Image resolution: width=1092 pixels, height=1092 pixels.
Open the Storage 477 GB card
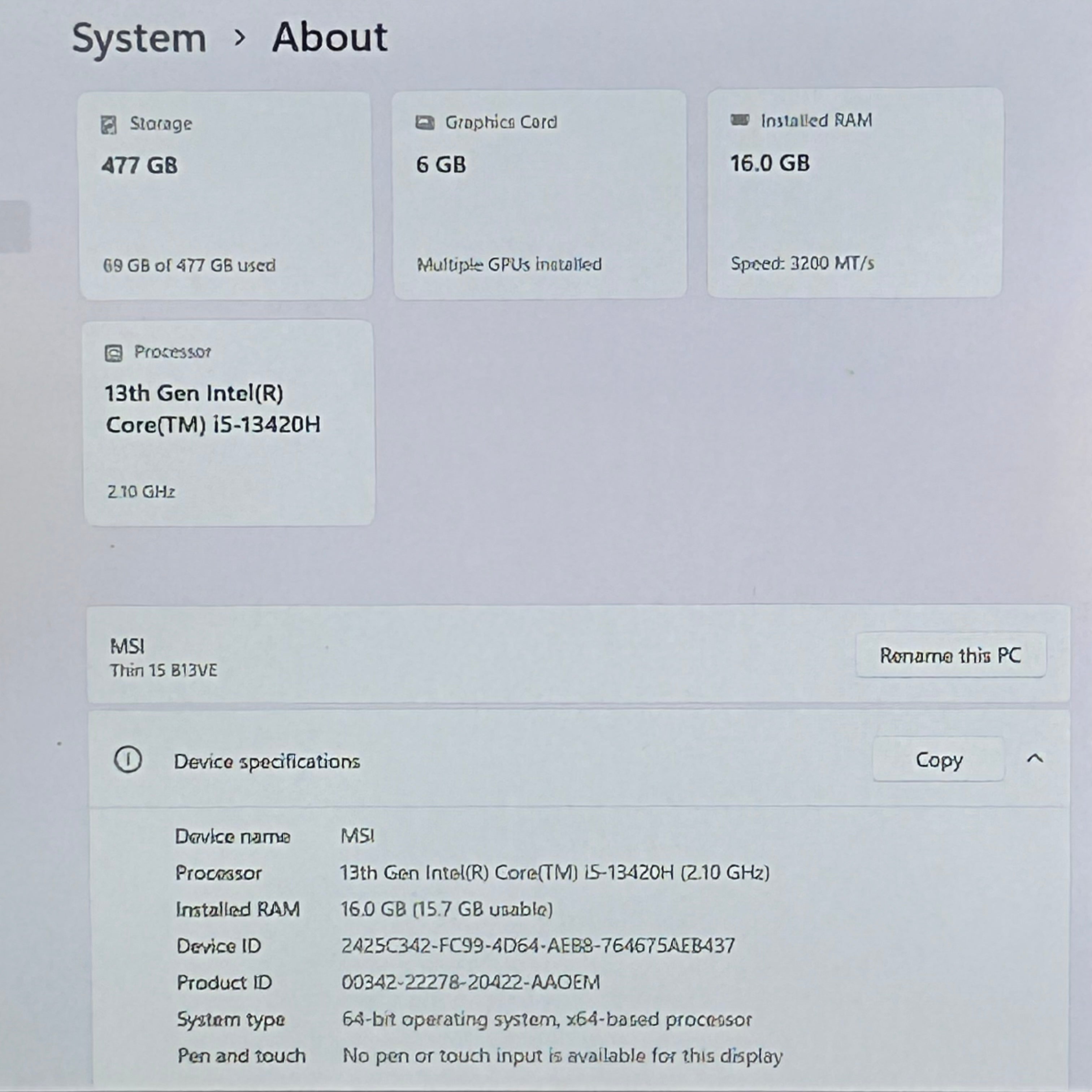(226, 196)
